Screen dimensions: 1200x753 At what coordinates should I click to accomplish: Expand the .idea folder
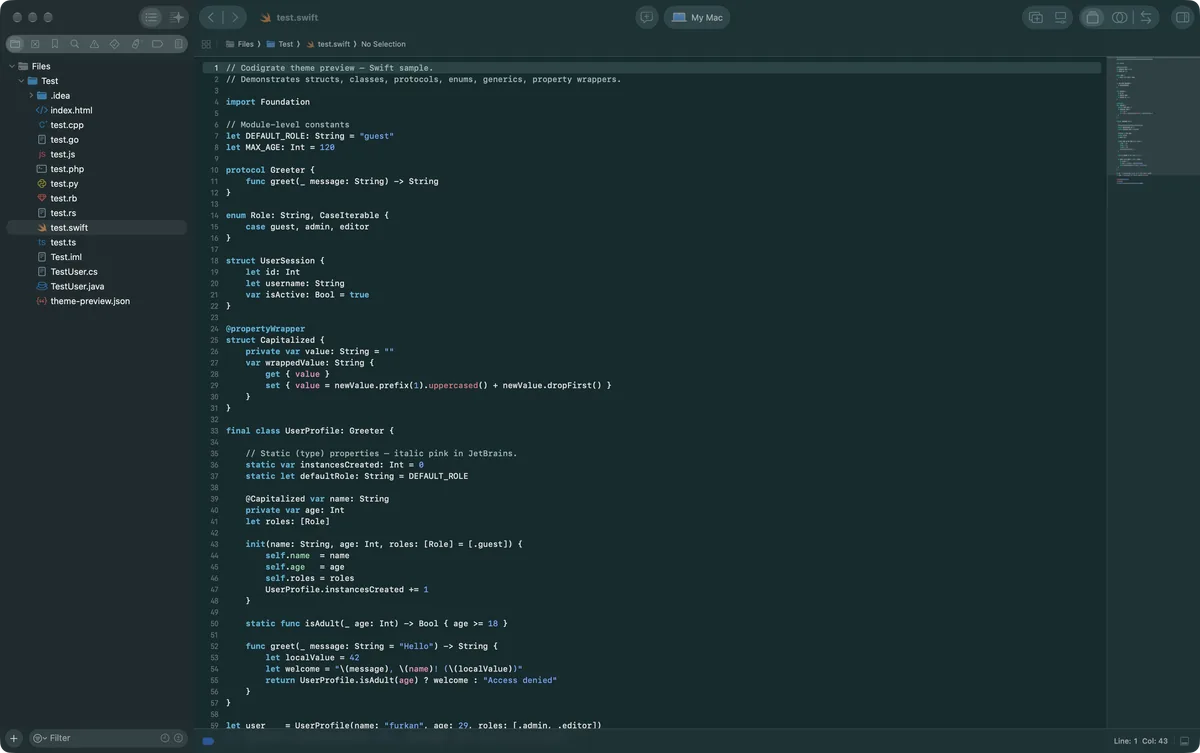[31, 96]
